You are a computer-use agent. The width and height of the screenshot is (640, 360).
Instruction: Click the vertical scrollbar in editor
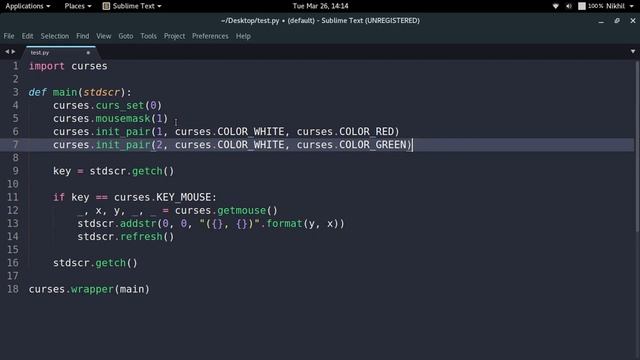click(637, 147)
